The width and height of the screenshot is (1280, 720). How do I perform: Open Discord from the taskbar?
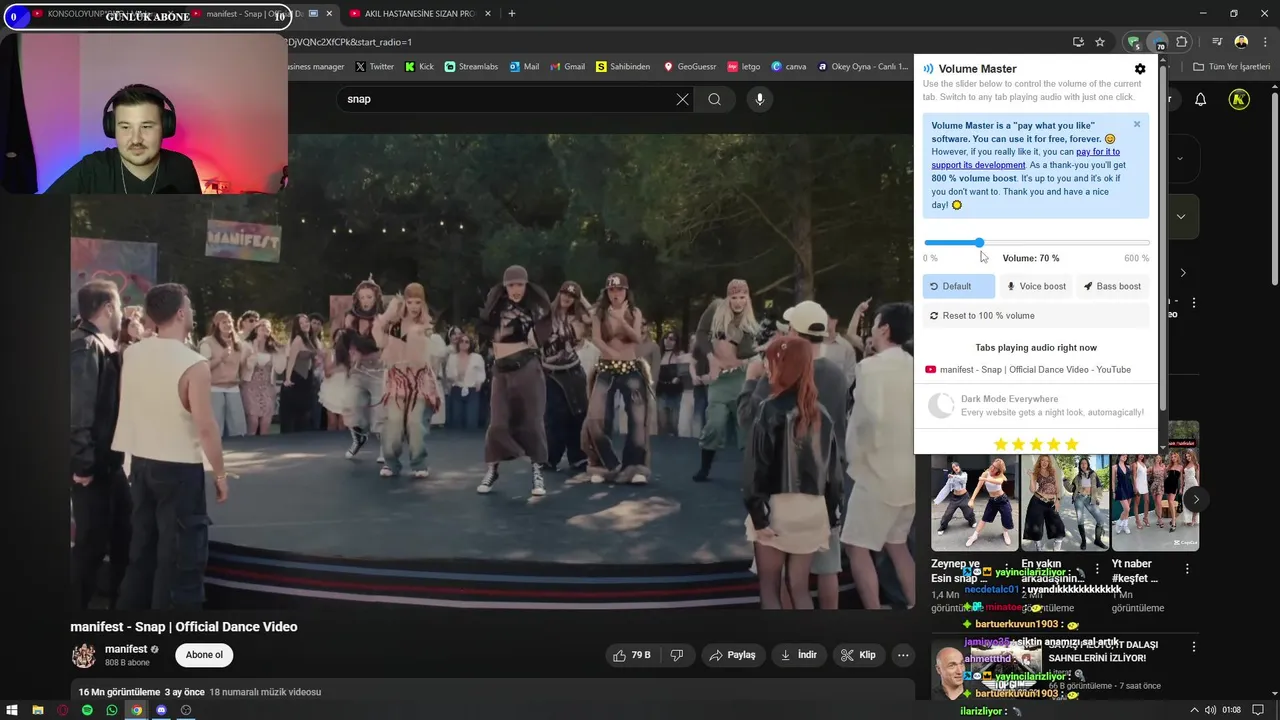tap(161, 710)
